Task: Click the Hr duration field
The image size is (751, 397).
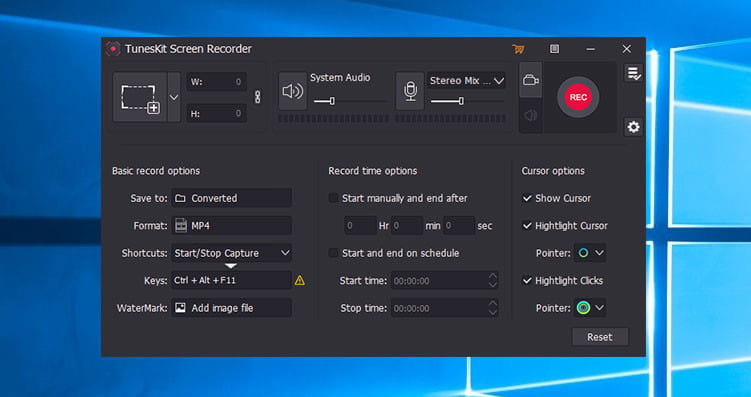Action: coord(360,226)
